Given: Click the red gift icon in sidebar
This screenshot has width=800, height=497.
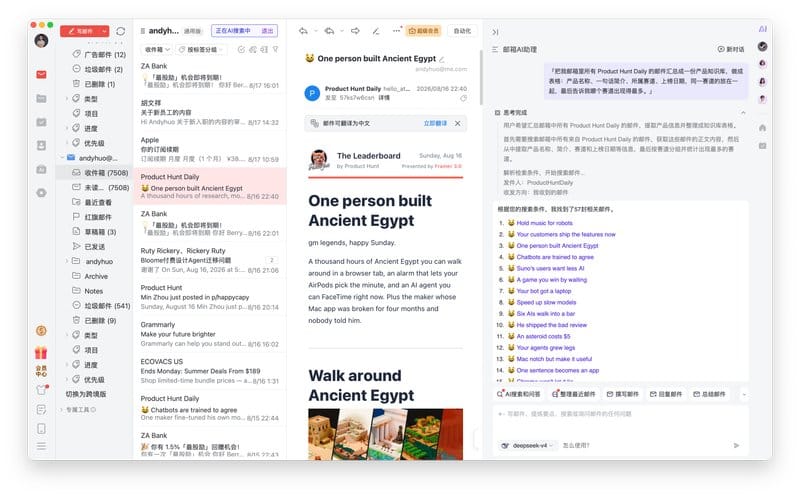Looking at the screenshot, I should 41,352.
